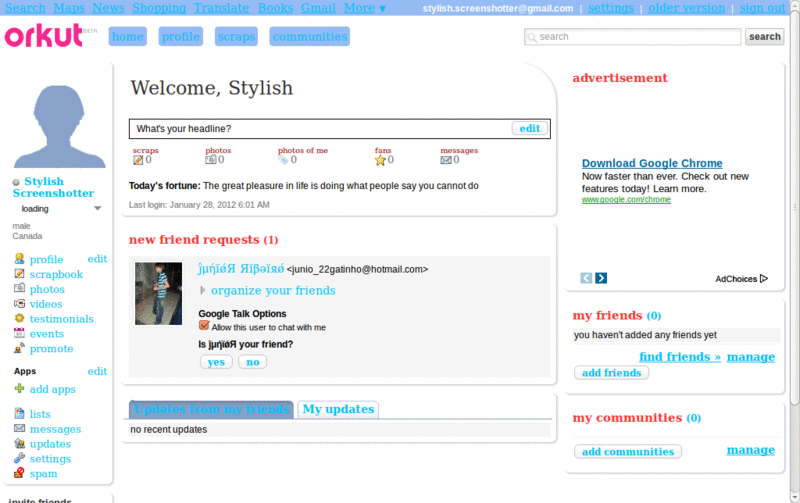800x503 pixels.
Task: Open the older version link
Action: tap(686, 8)
